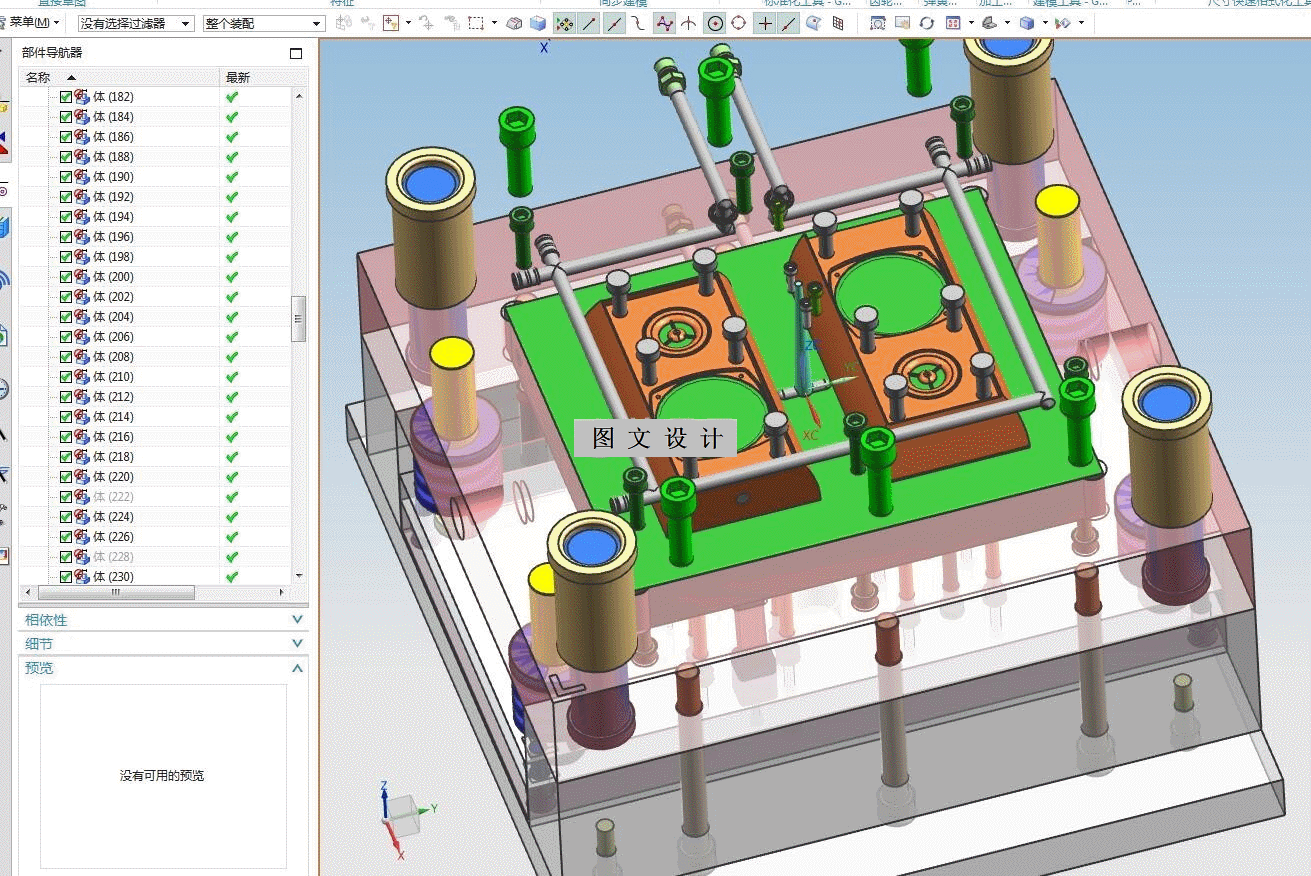Open the rectangle selection dropdown arrow
This screenshot has width=1311, height=876.
[x=494, y=23]
